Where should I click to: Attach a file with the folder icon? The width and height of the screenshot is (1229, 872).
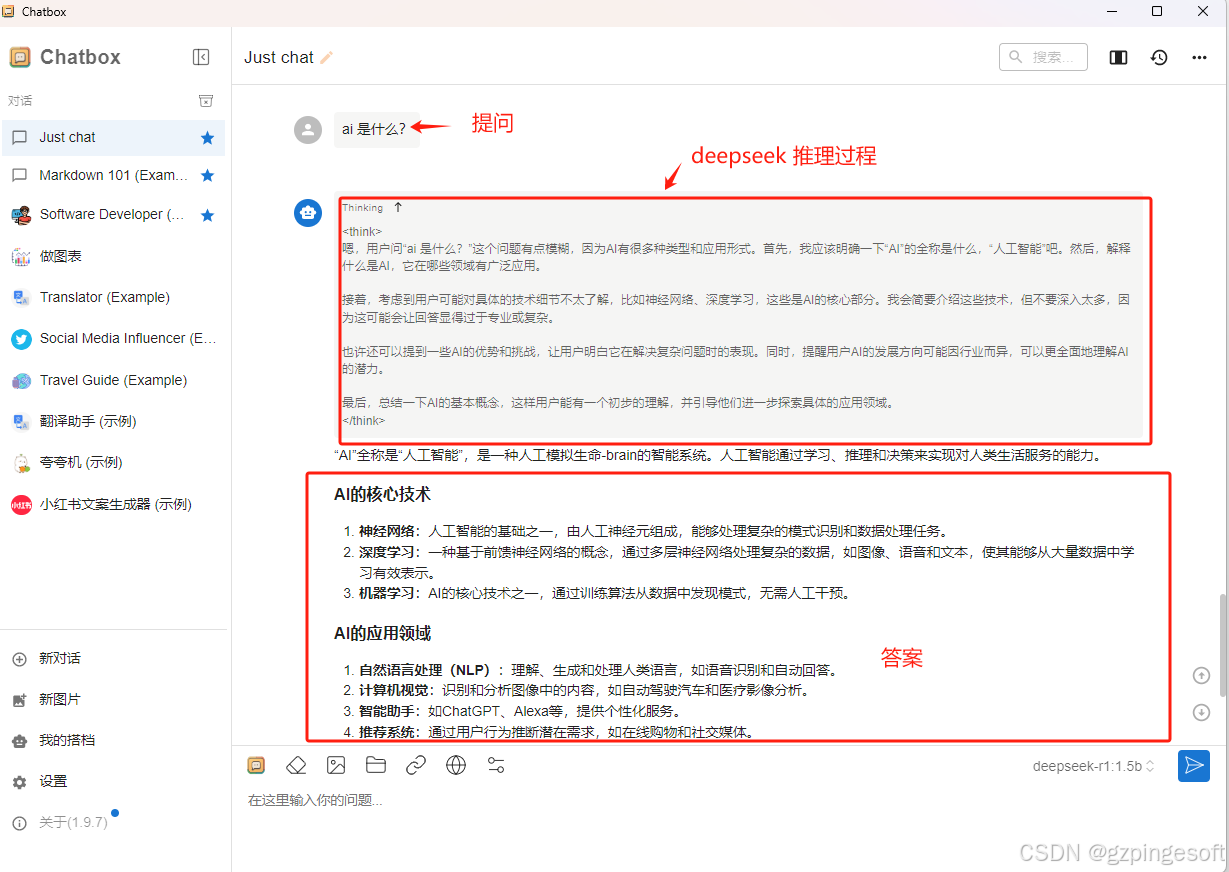pyautogui.click(x=376, y=765)
